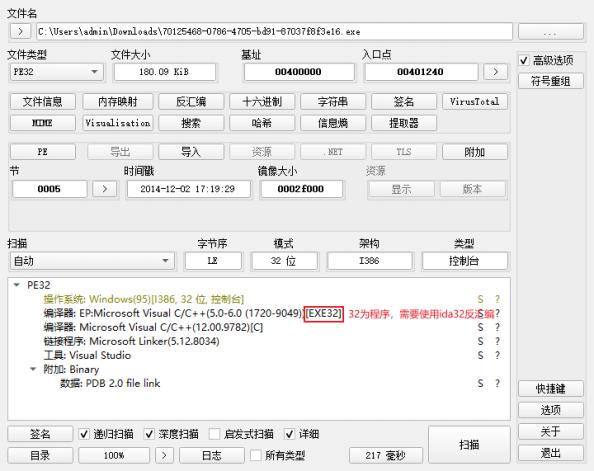Viewport: 594px width, 471px height.
Task: Click the S link on Visual Studio row
Action: click(480, 355)
